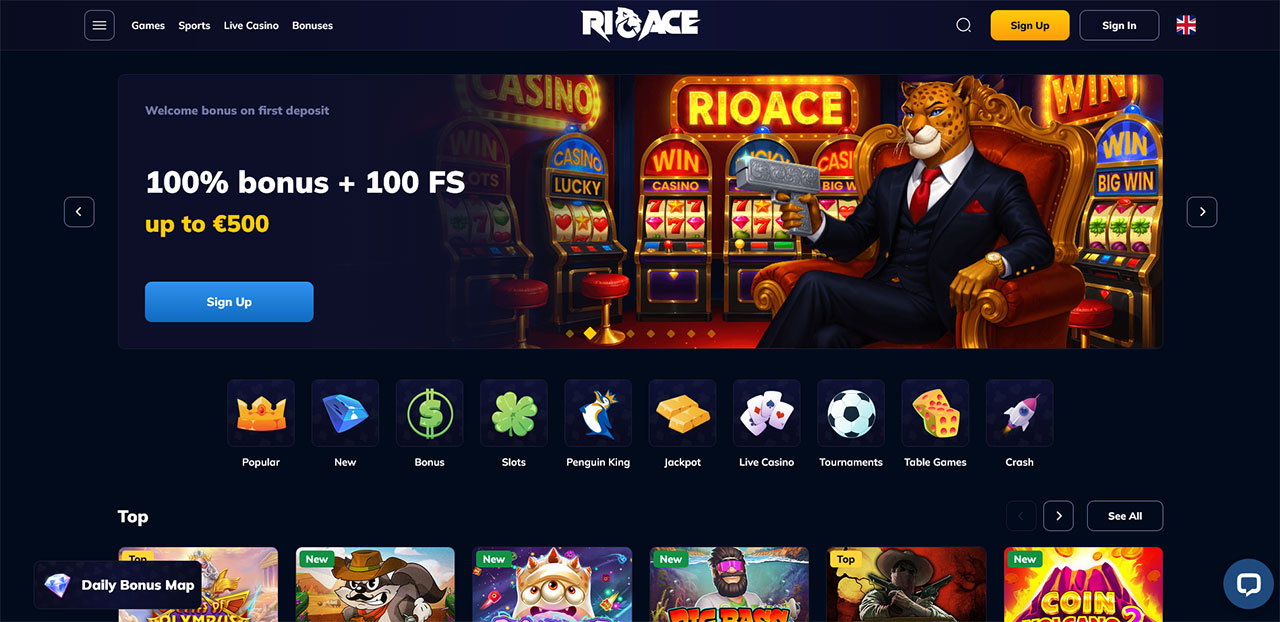
Task: Open the Jackpot gold bars category
Action: pyautogui.click(x=682, y=413)
